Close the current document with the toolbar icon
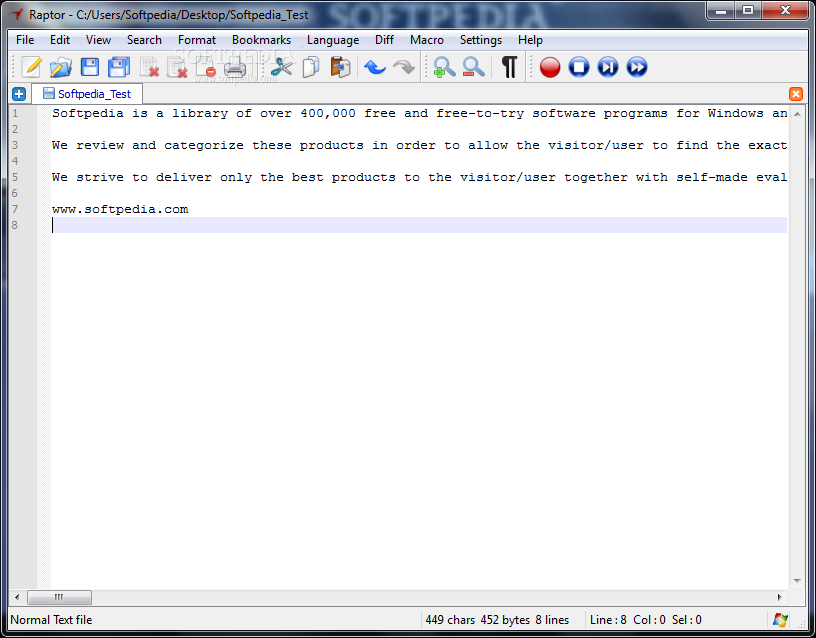Viewport: 816px width, 638px height. click(x=149, y=67)
